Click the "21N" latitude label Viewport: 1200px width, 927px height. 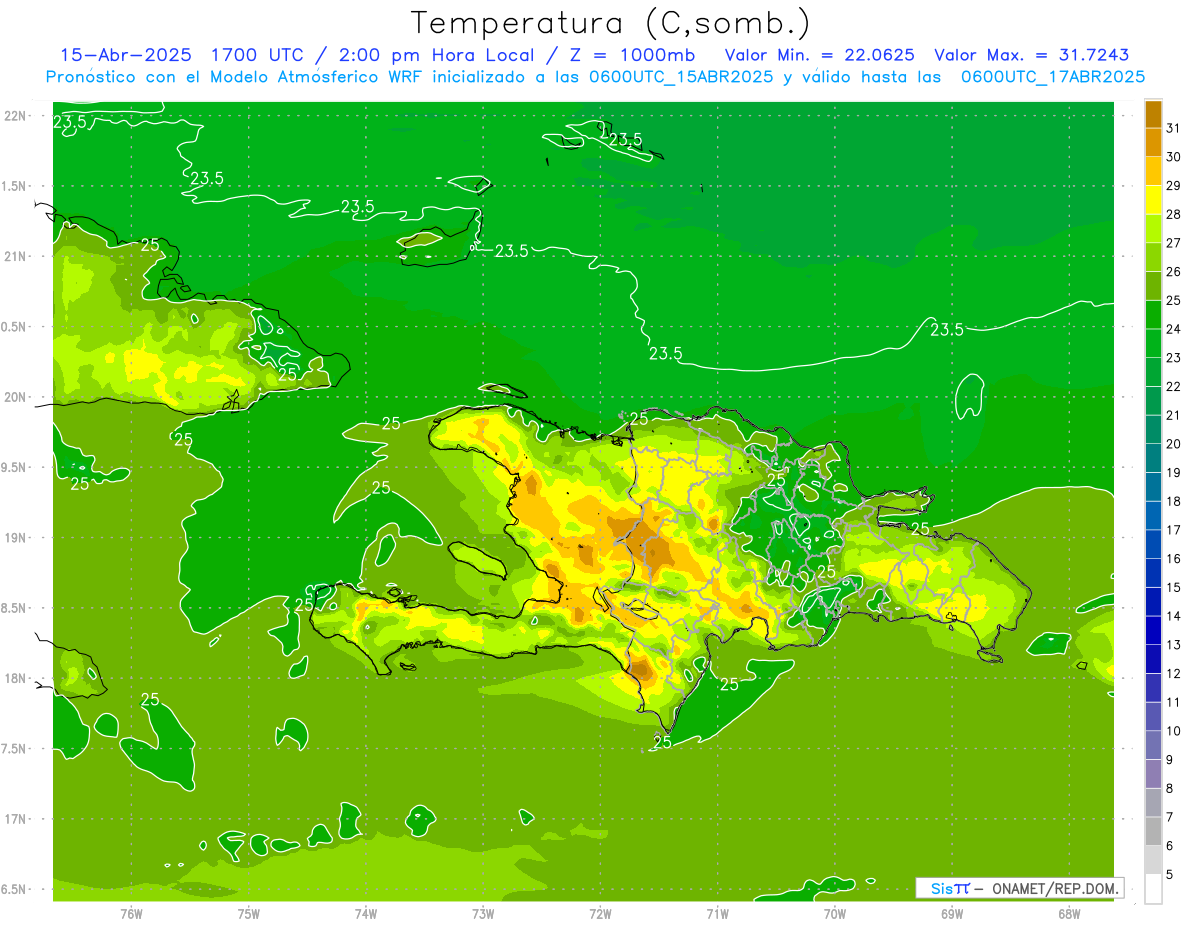point(16,257)
